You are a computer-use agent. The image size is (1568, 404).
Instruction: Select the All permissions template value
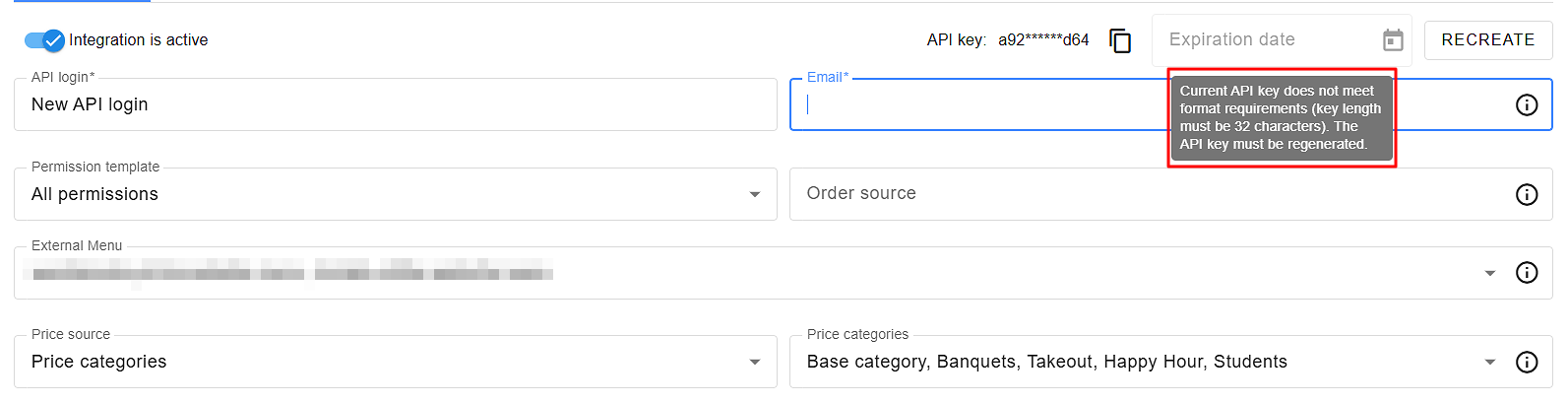94,194
